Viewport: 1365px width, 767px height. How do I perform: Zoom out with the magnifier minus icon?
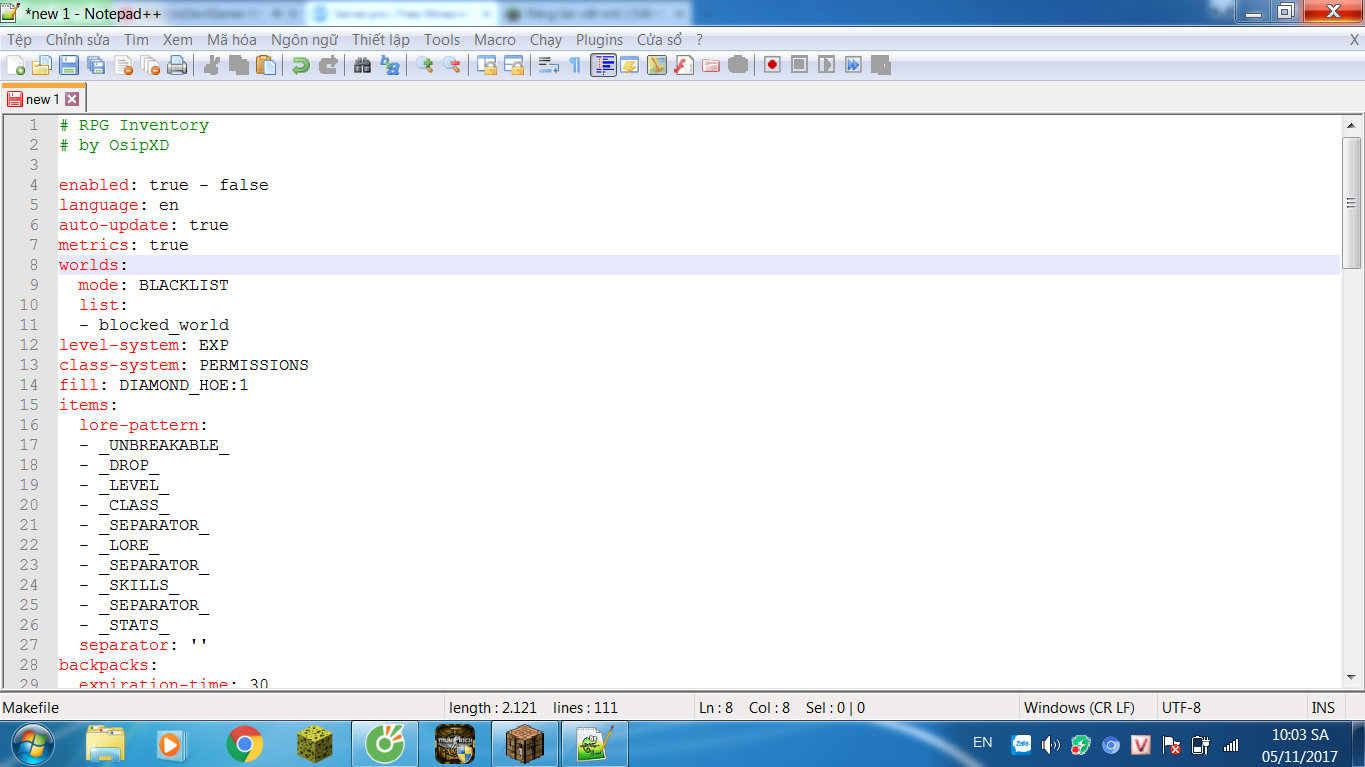coord(452,65)
